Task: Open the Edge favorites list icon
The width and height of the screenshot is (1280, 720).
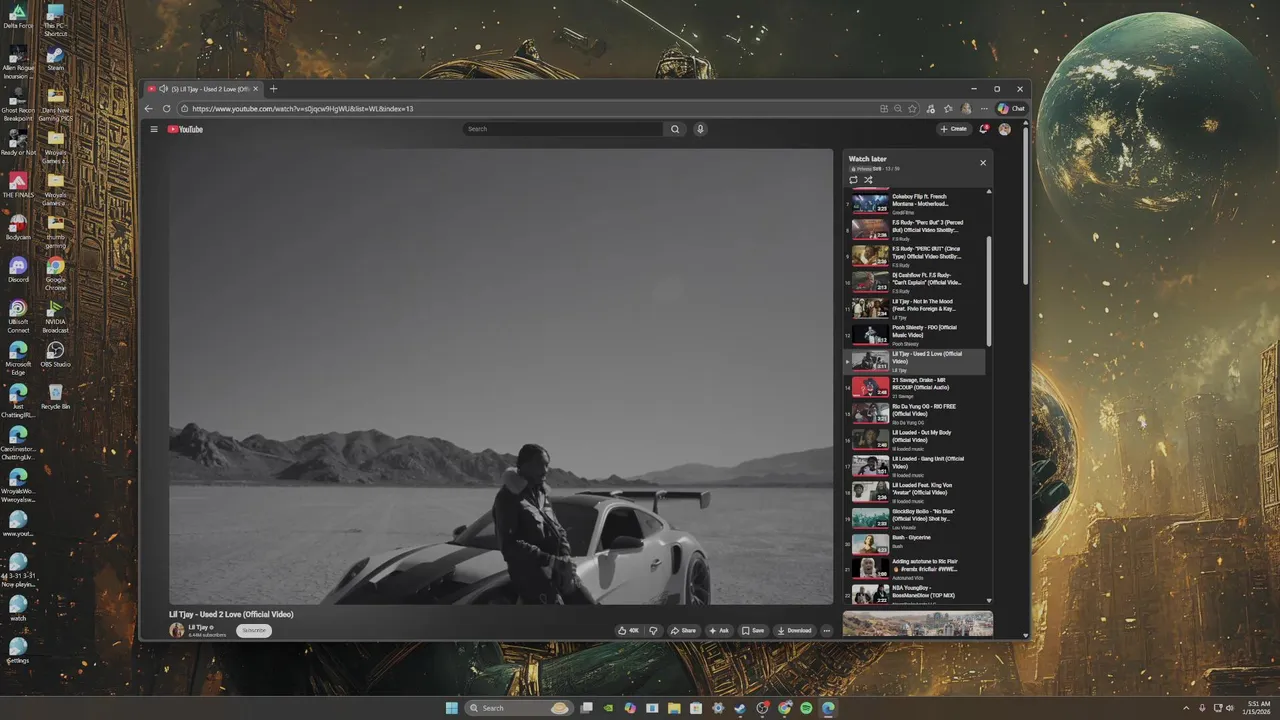Action: pos(948,108)
